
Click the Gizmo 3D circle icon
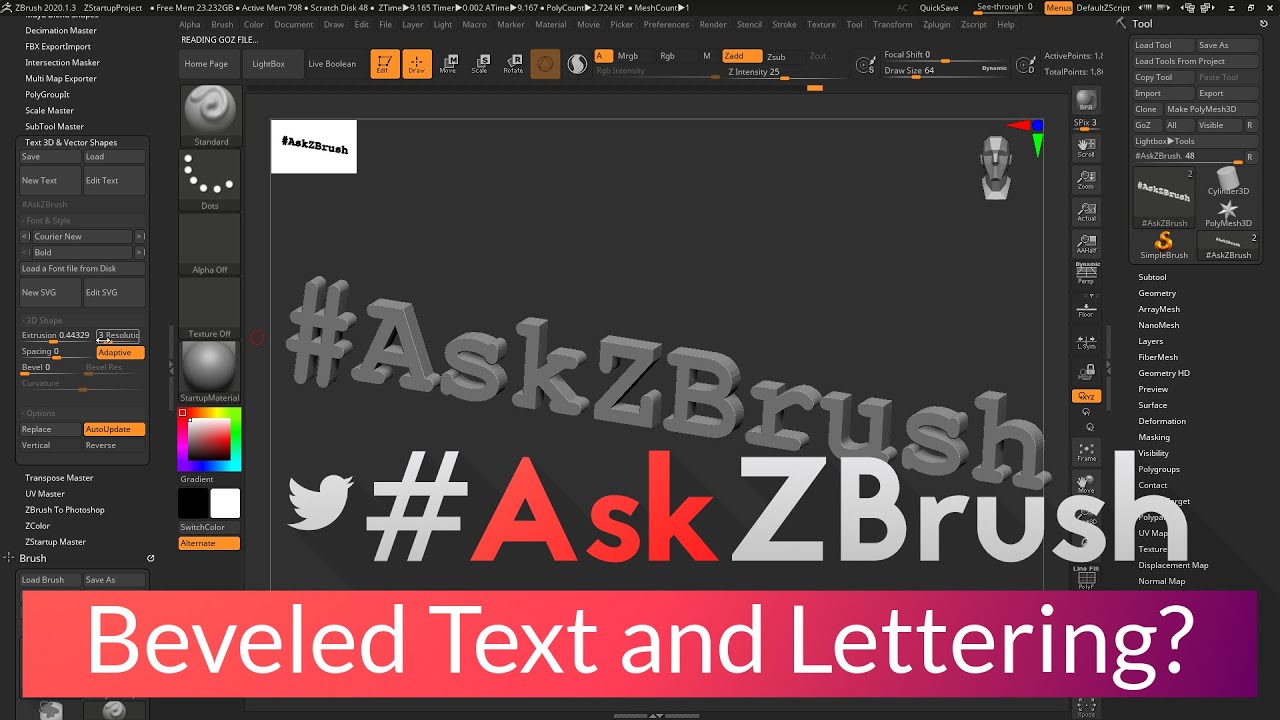[545, 64]
